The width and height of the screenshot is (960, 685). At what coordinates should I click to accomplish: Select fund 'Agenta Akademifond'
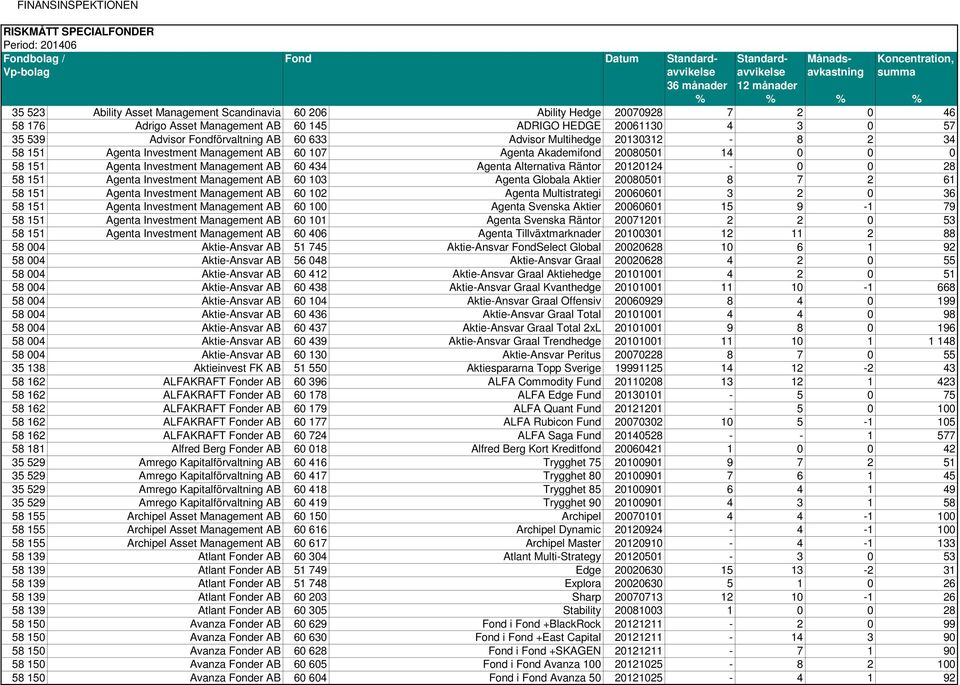click(x=550, y=153)
